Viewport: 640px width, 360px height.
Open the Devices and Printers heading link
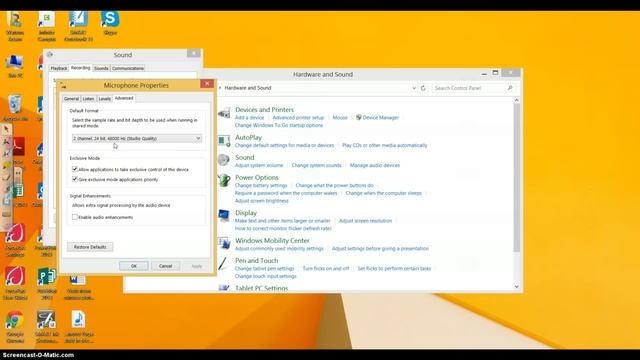coord(264,109)
